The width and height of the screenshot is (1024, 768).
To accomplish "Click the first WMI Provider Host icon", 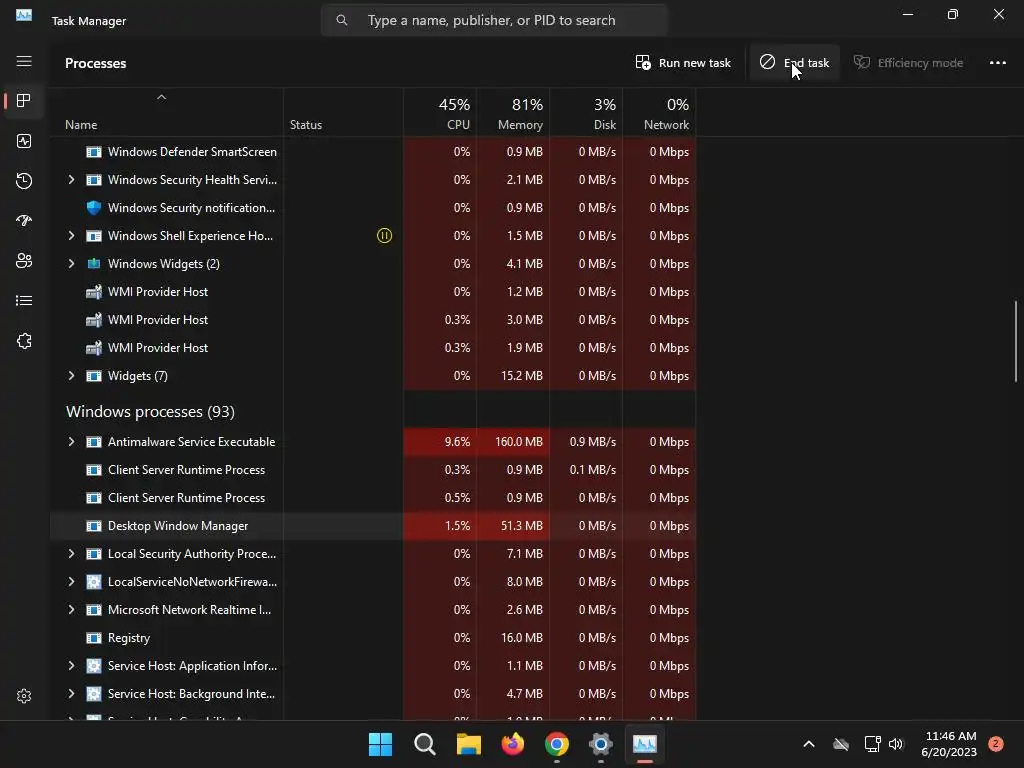I will point(94,292).
